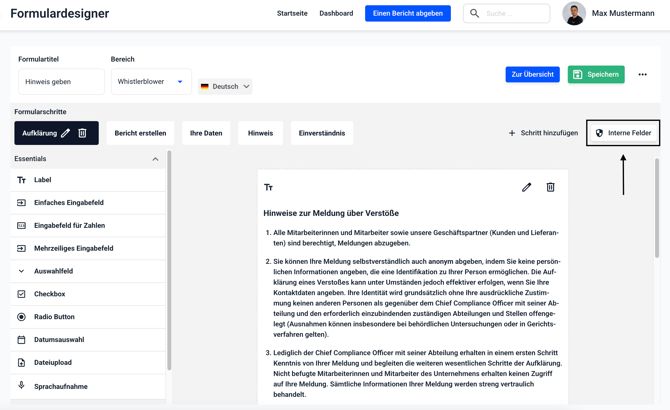The width and height of the screenshot is (670, 410).
Task: Edit the label block with pencil icon
Action: (x=527, y=187)
